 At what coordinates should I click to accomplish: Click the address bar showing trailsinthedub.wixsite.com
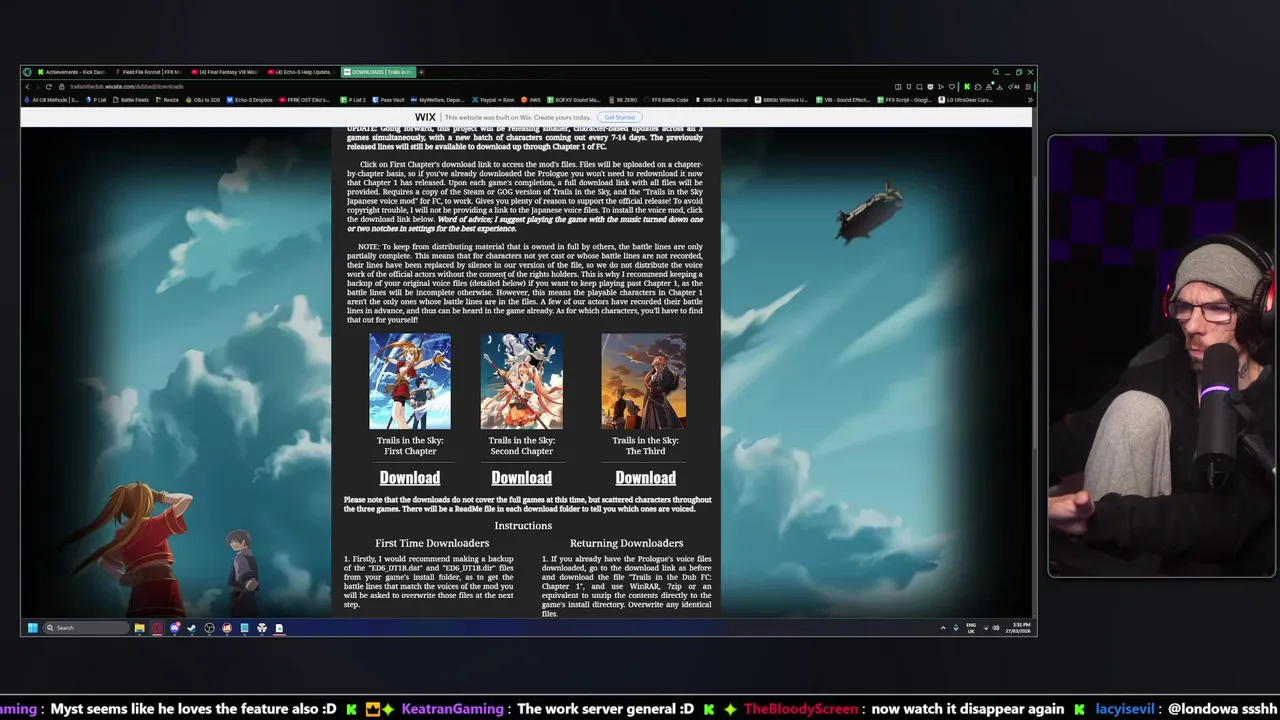click(x=126, y=86)
